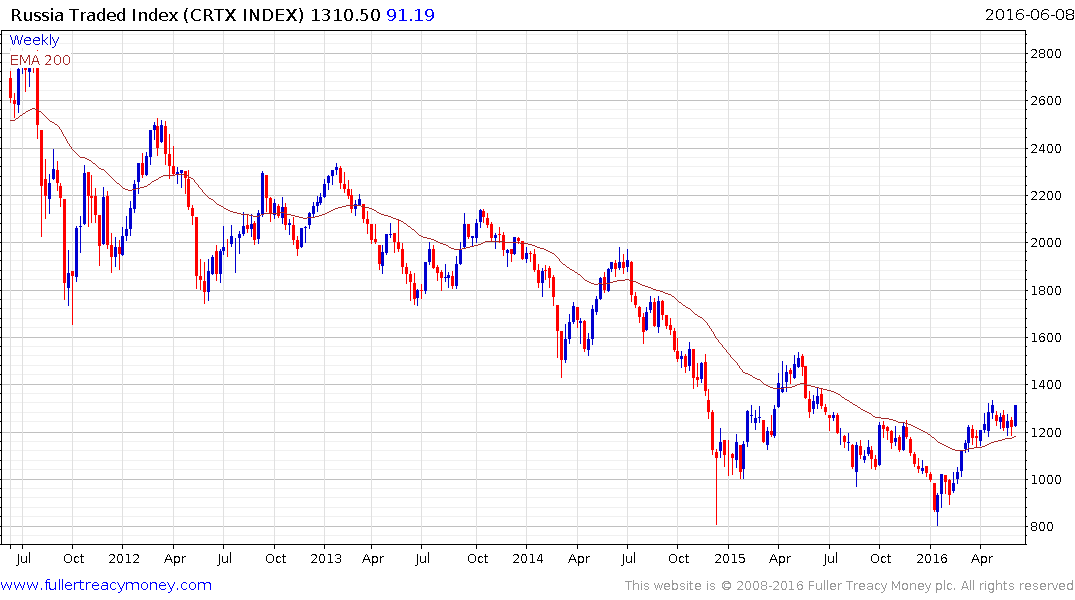Click the 1400 price axis label
The height and width of the screenshot is (600, 1075).
coord(1046,385)
